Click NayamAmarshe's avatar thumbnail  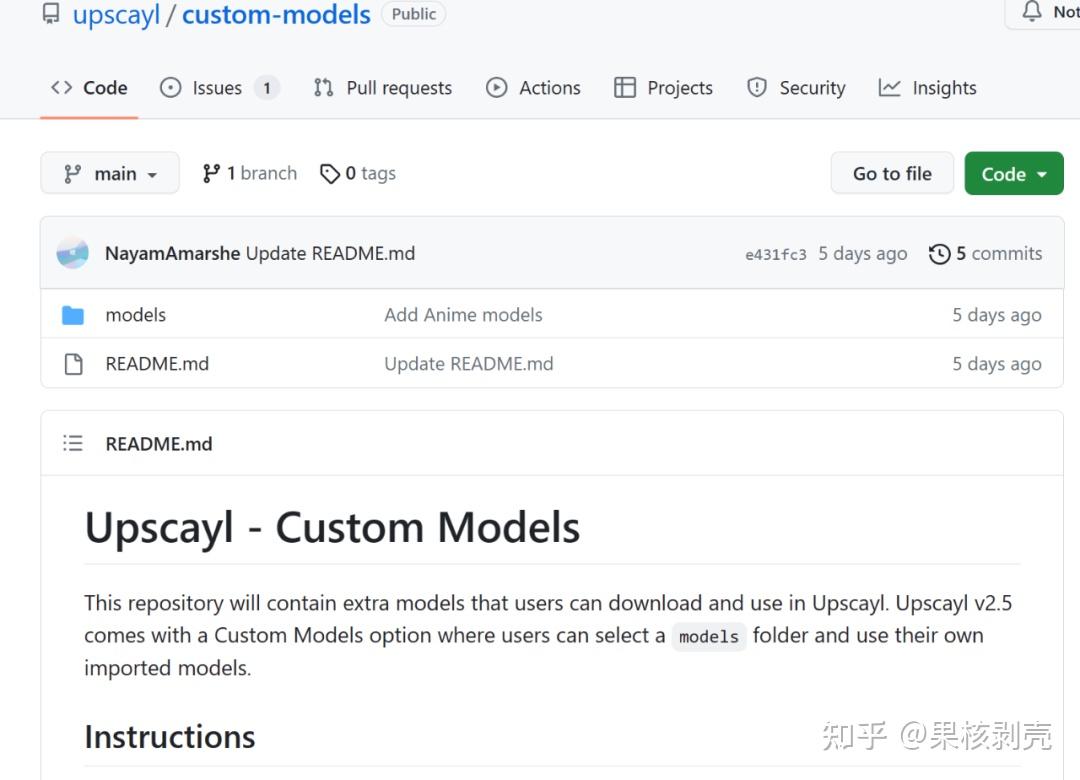71,253
